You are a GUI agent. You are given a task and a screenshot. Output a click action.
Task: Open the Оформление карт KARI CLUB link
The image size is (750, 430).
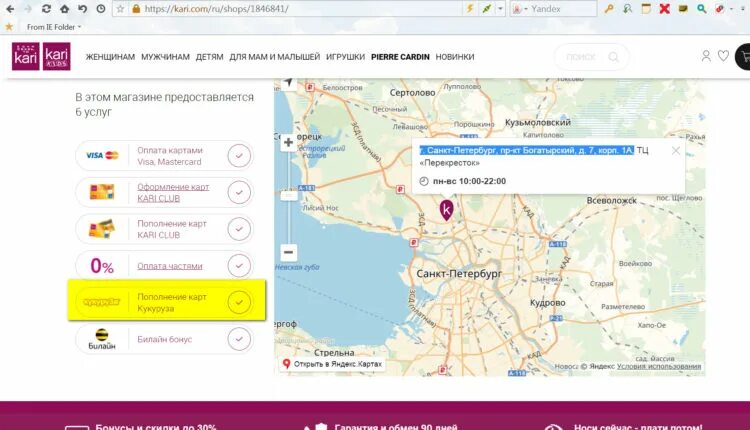click(x=173, y=192)
